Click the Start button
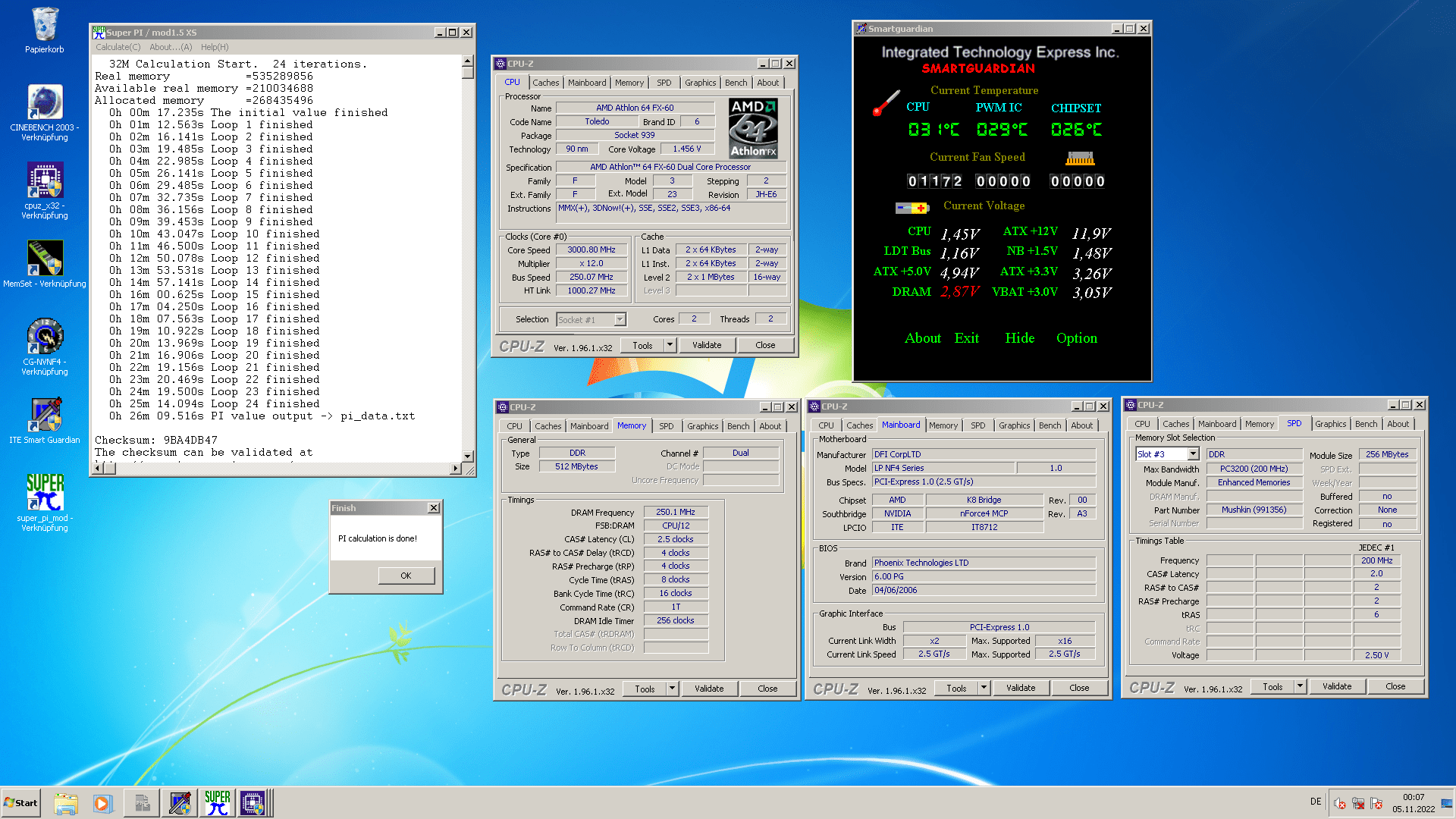Screen dimensions: 1456x819 (x=20, y=803)
